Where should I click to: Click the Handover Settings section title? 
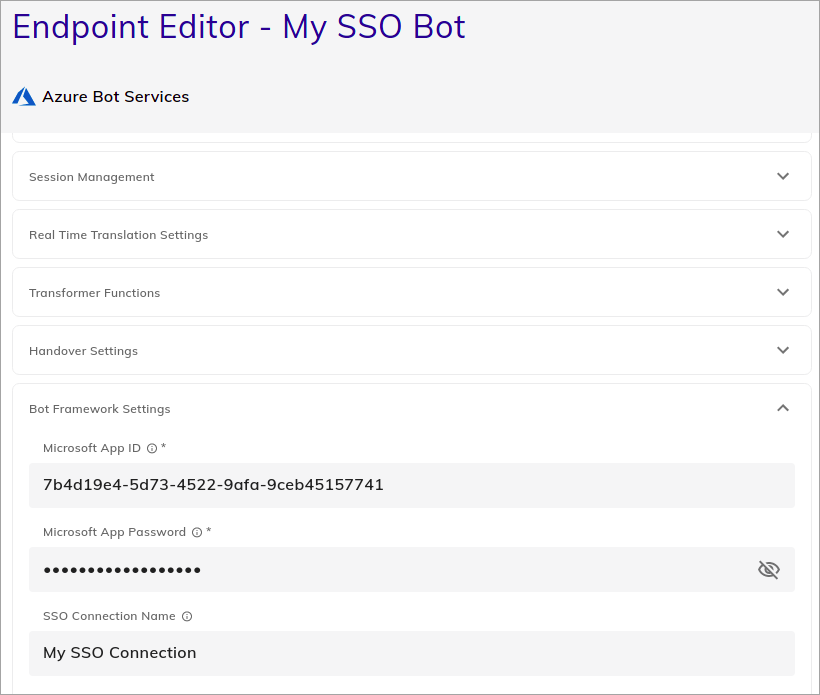(x=83, y=351)
